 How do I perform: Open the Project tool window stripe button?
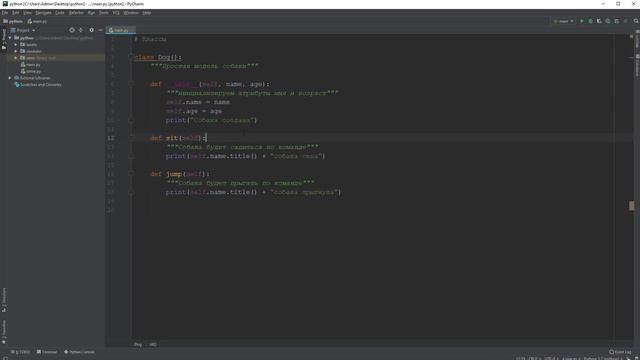pos(4,39)
